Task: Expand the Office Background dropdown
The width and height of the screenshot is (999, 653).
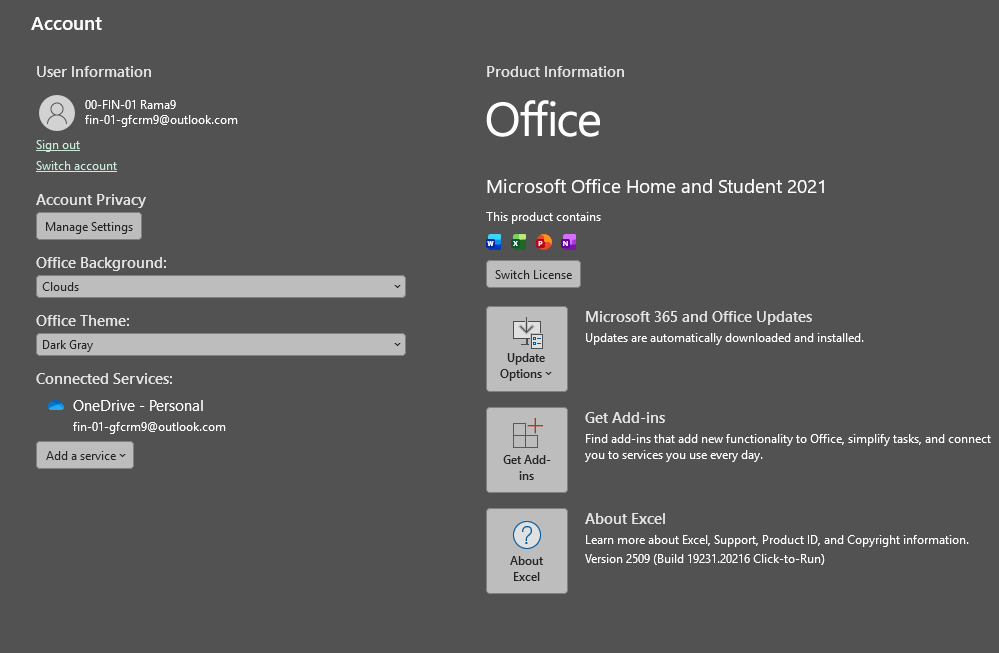Action: (x=220, y=287)
